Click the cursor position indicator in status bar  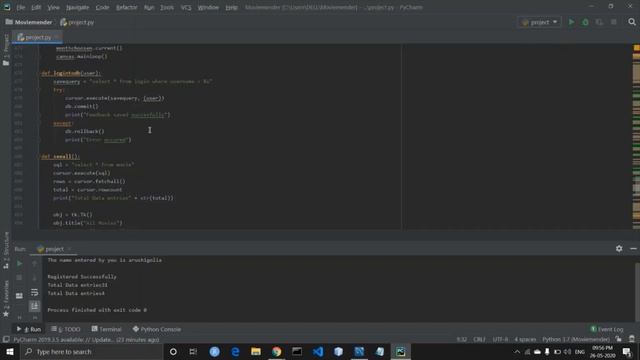pos(462,340)
